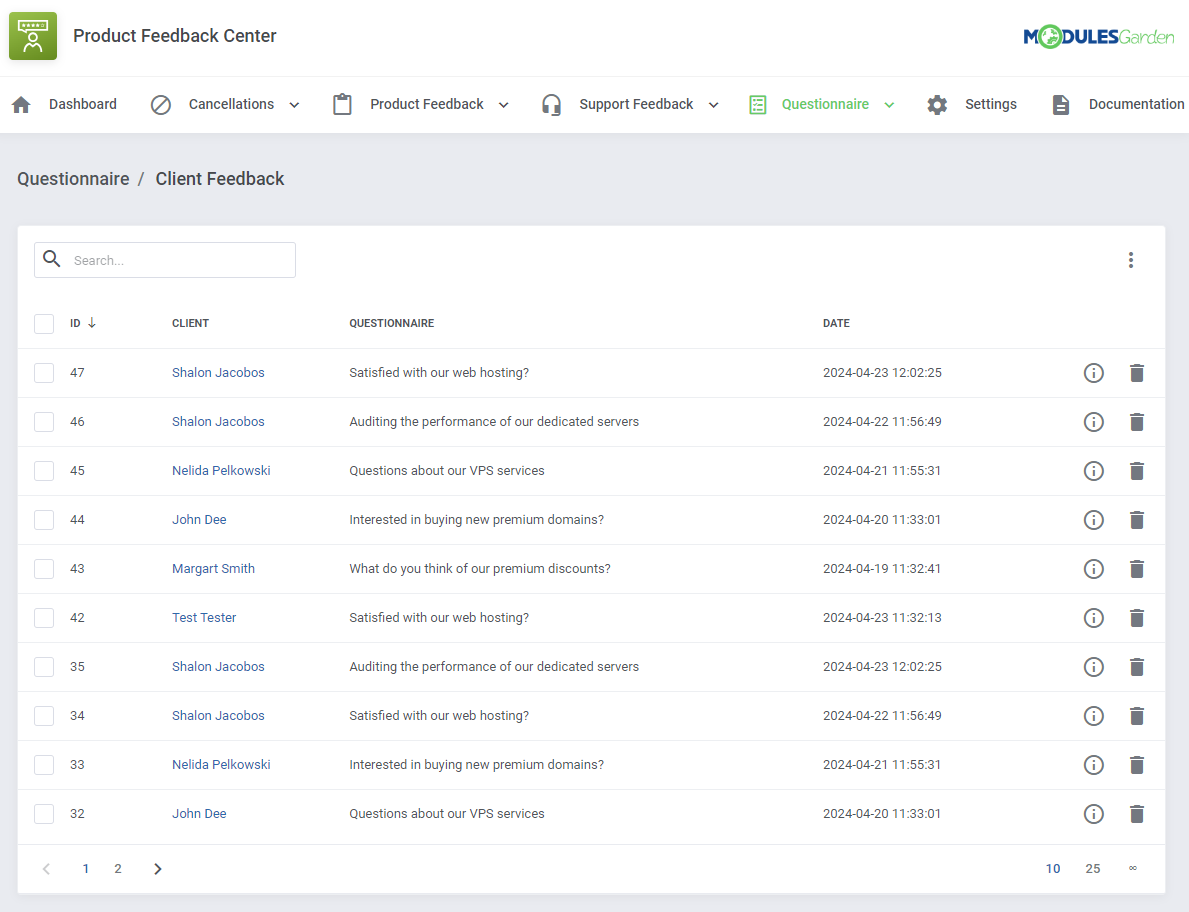The image size is (1189, 912).
Task: Tick the select-all checkbox in table header
Action: pos(44,324)
